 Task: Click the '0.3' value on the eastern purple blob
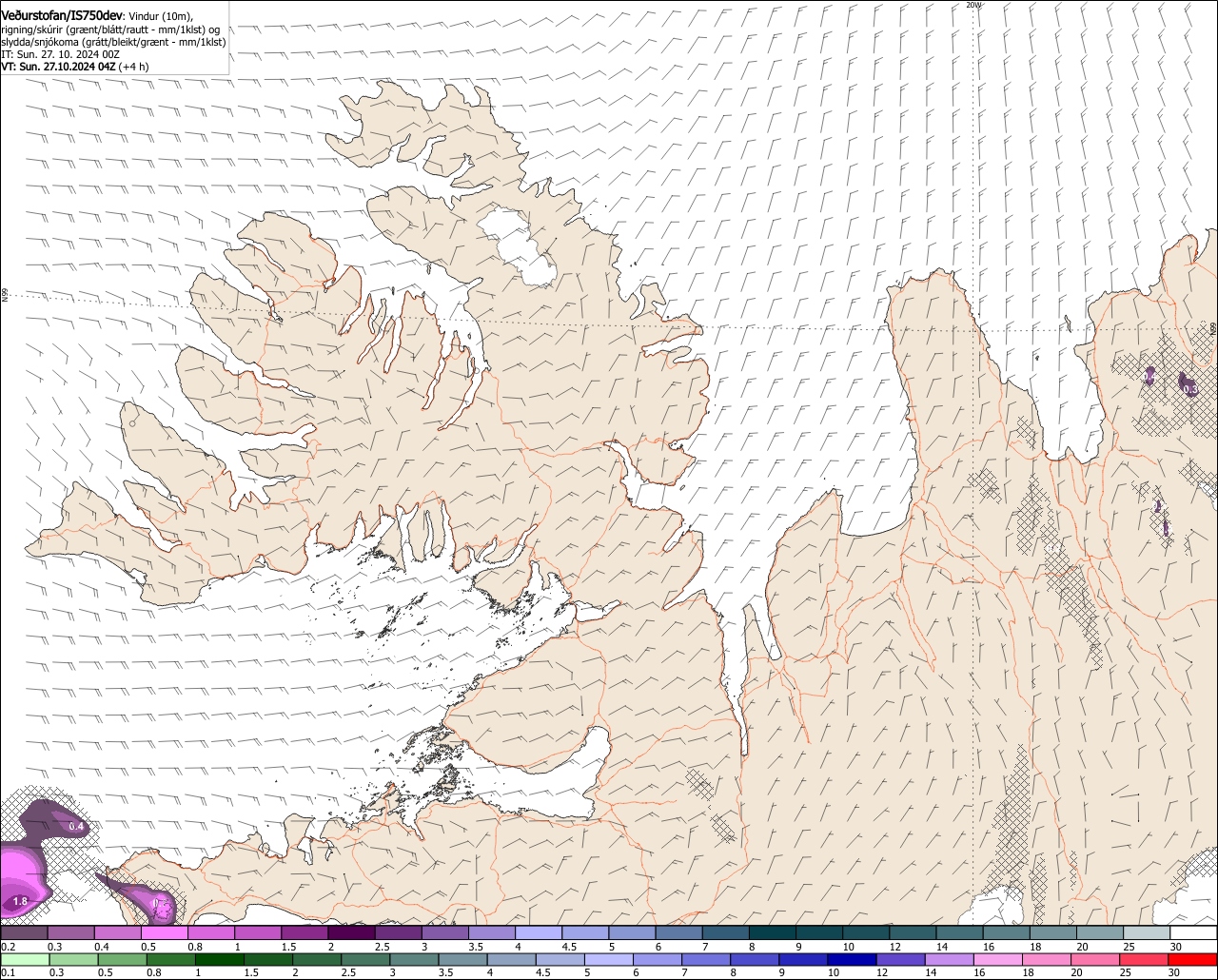point(1189,389)
